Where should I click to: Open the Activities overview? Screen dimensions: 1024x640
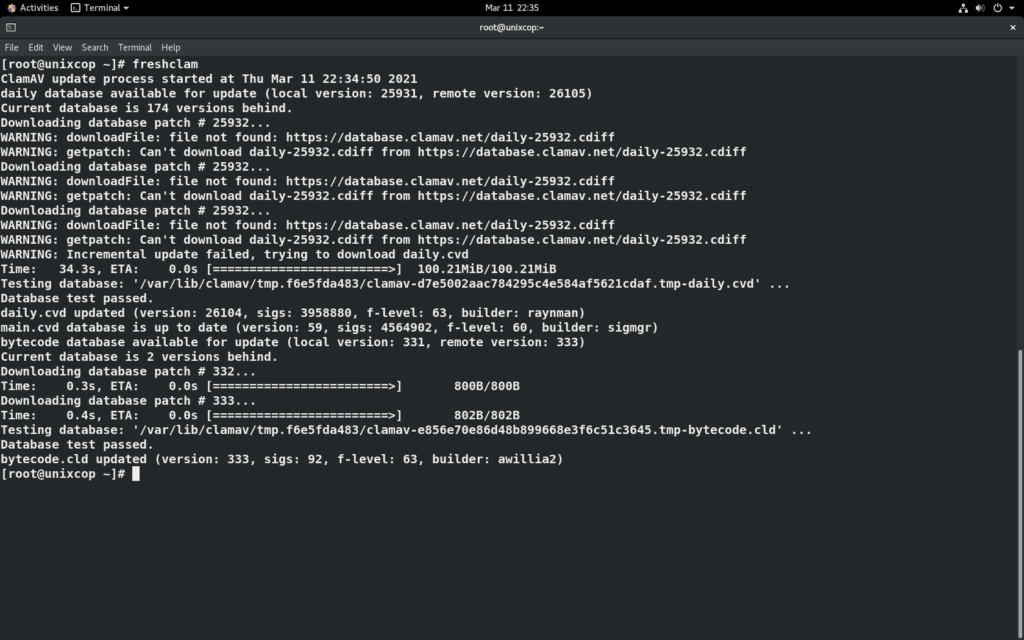(x=33, y=8)
